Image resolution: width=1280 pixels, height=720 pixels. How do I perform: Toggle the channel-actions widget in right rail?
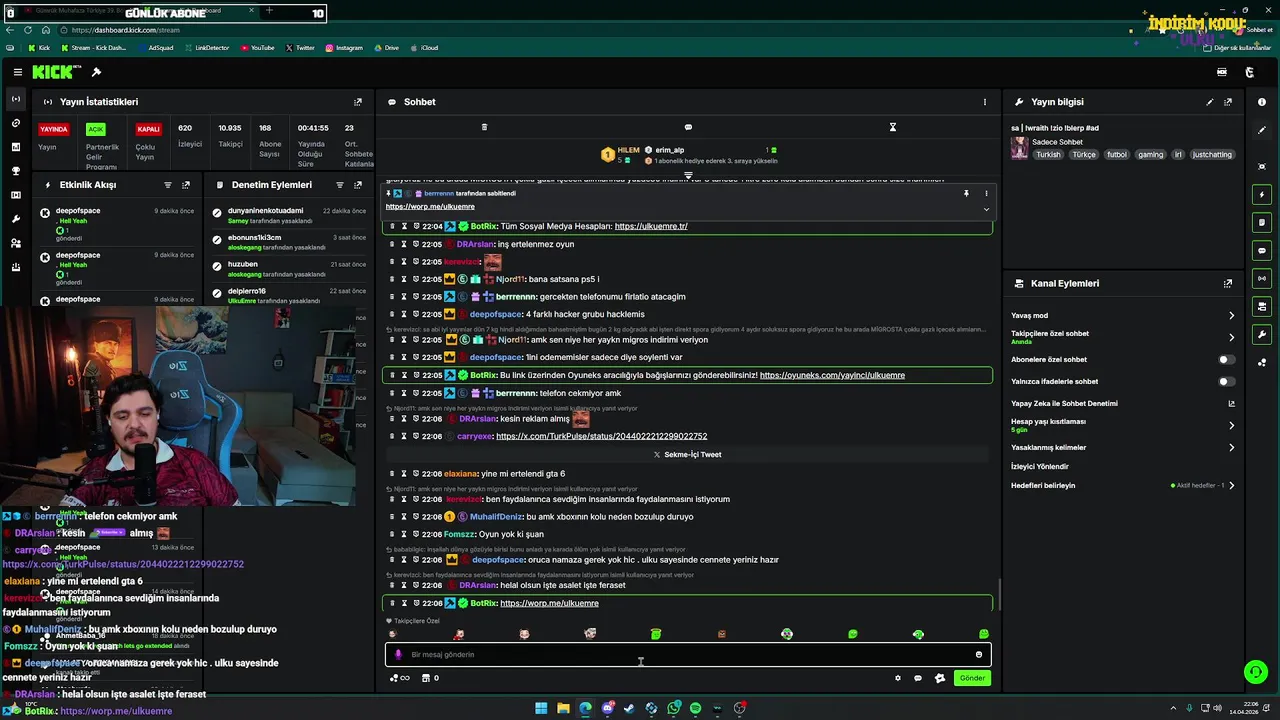(1262, 306)
